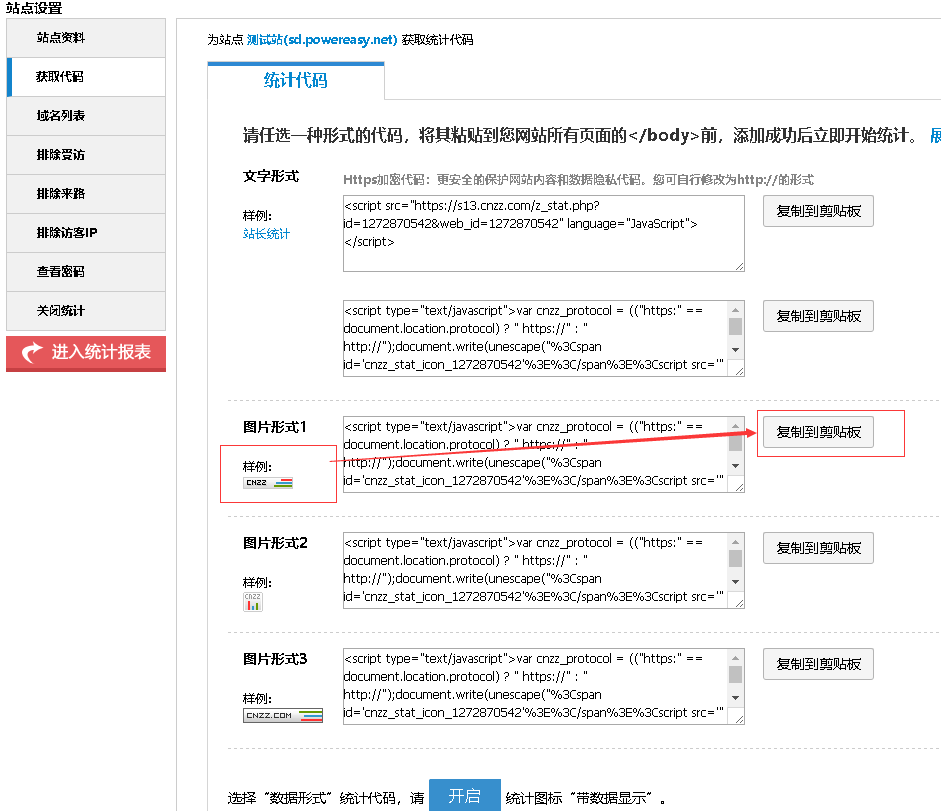
Task: Select the 统计代码 tab
Action: [x=295, y=81]
